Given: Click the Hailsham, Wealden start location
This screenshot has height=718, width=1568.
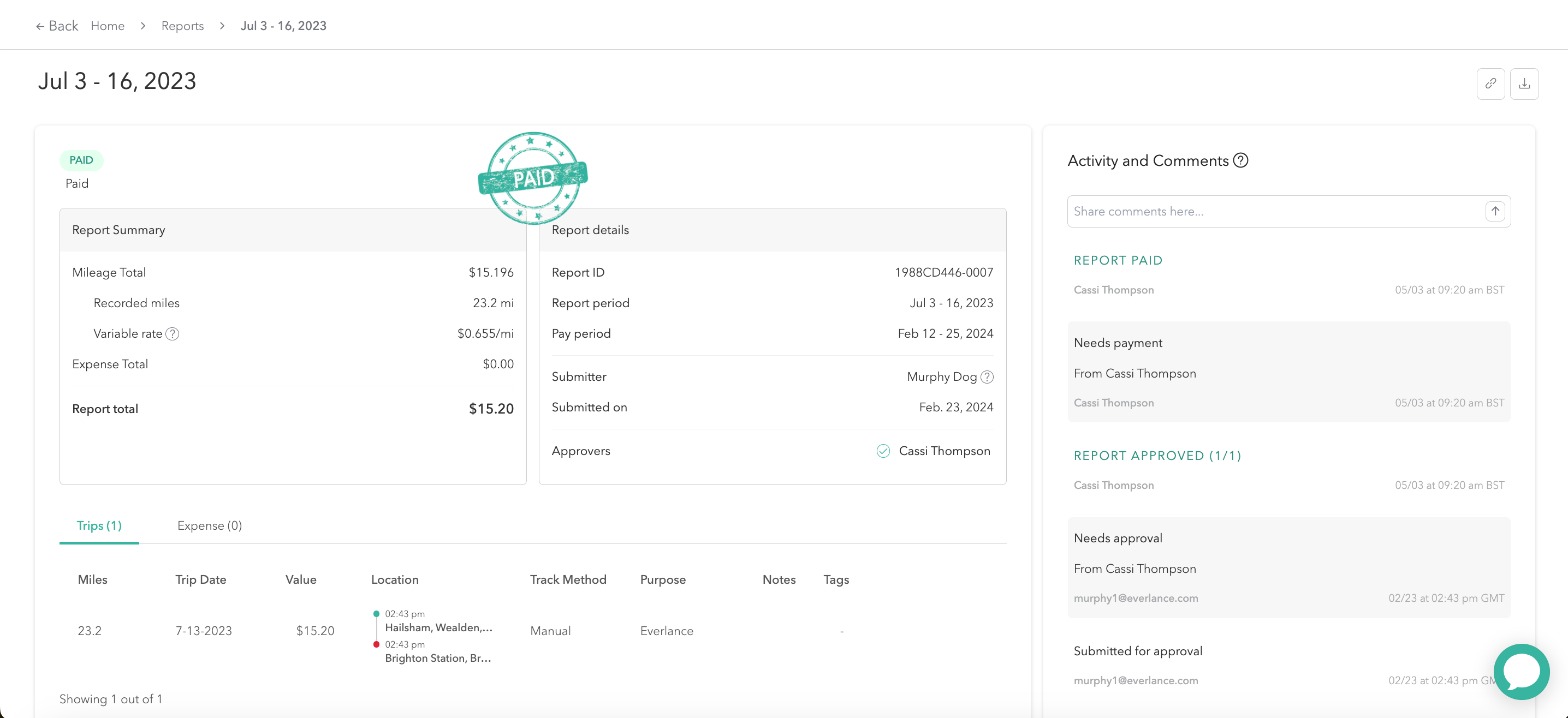Looking at the screenshot, I should [438, 627].
